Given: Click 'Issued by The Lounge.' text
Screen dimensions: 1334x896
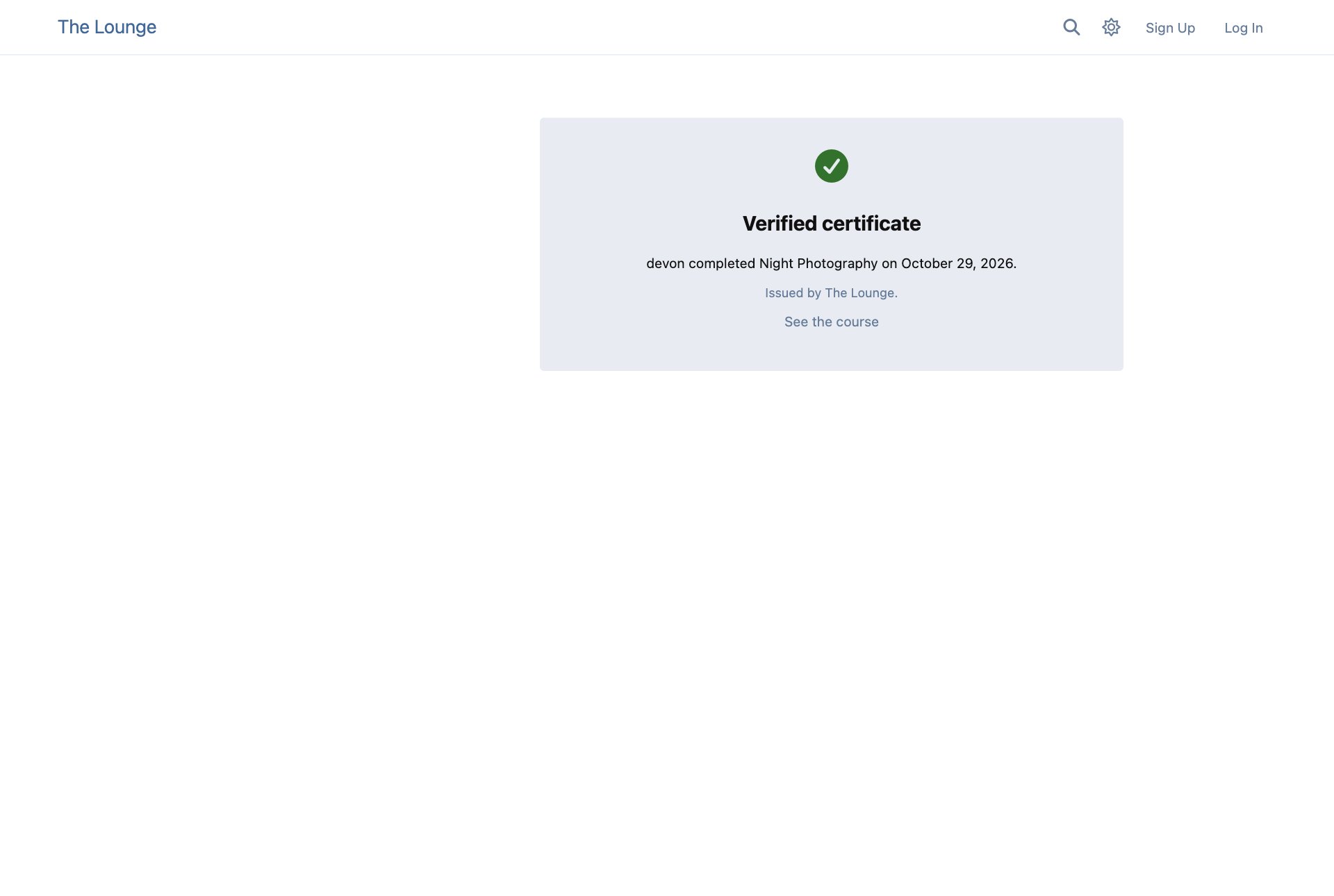Looking at the screenshot, I should (x=831, y=292).
